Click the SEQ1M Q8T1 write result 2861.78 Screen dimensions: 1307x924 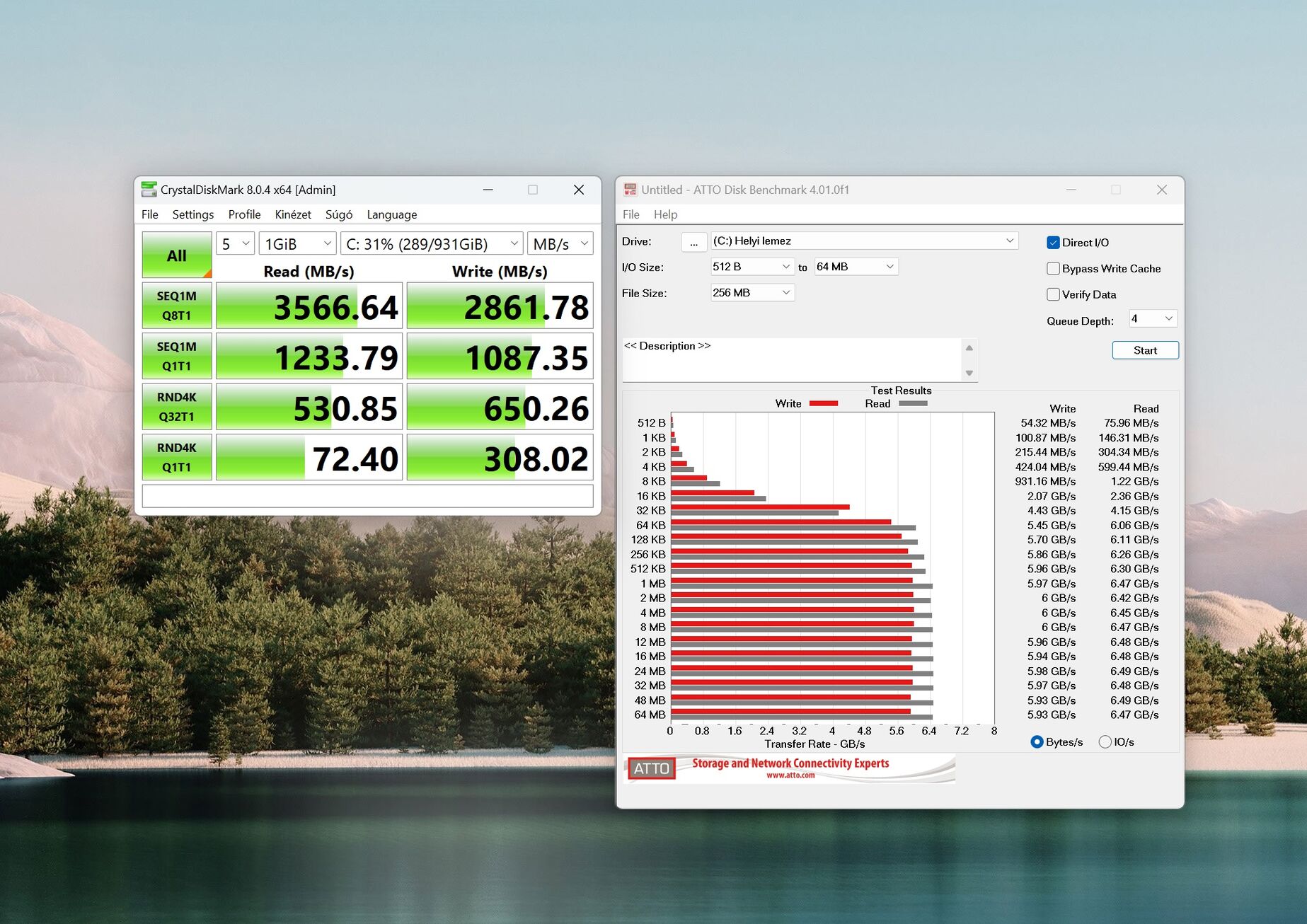pyautogui.click(x=500, y=306)
